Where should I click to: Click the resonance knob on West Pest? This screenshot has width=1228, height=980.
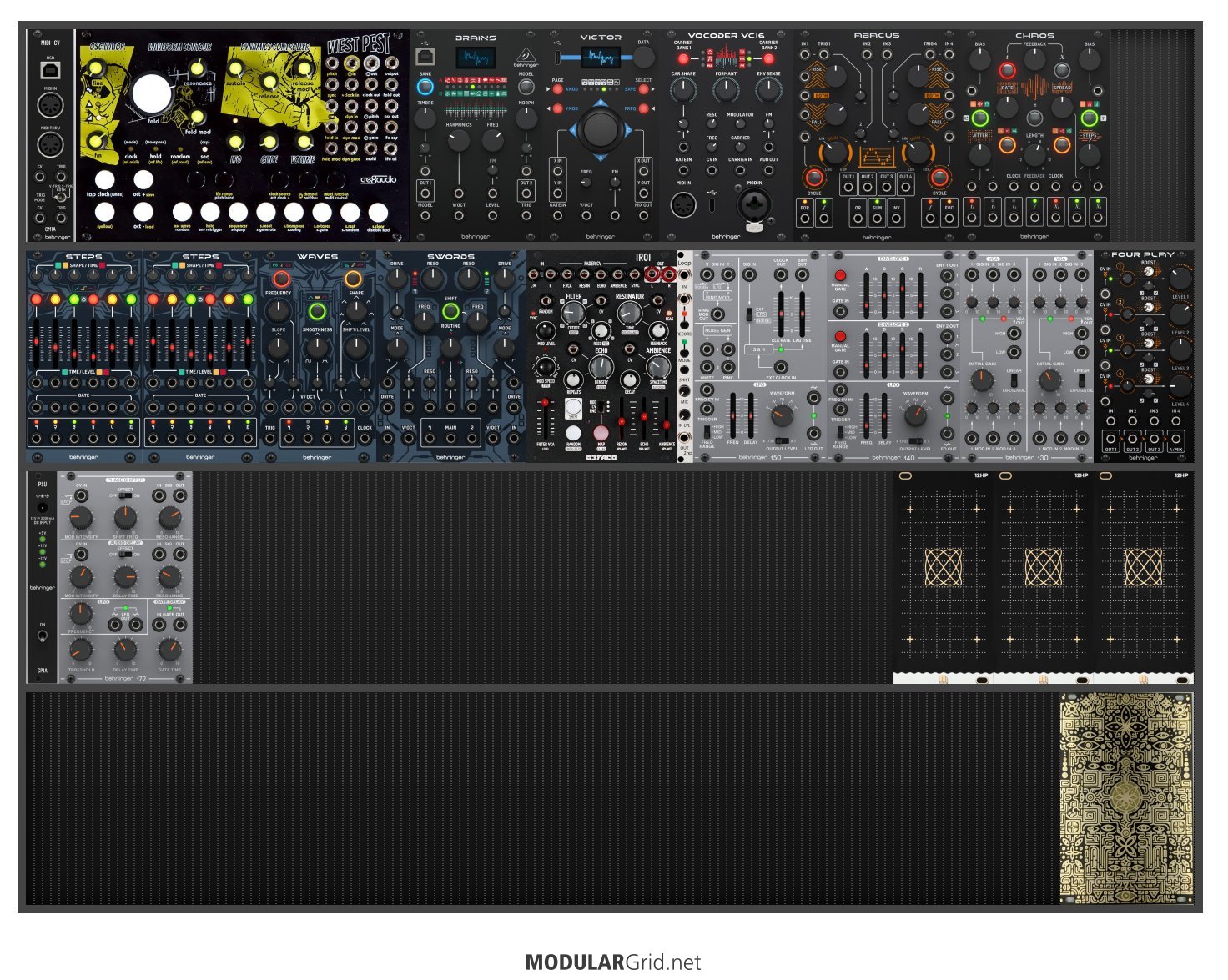point(197,69)
